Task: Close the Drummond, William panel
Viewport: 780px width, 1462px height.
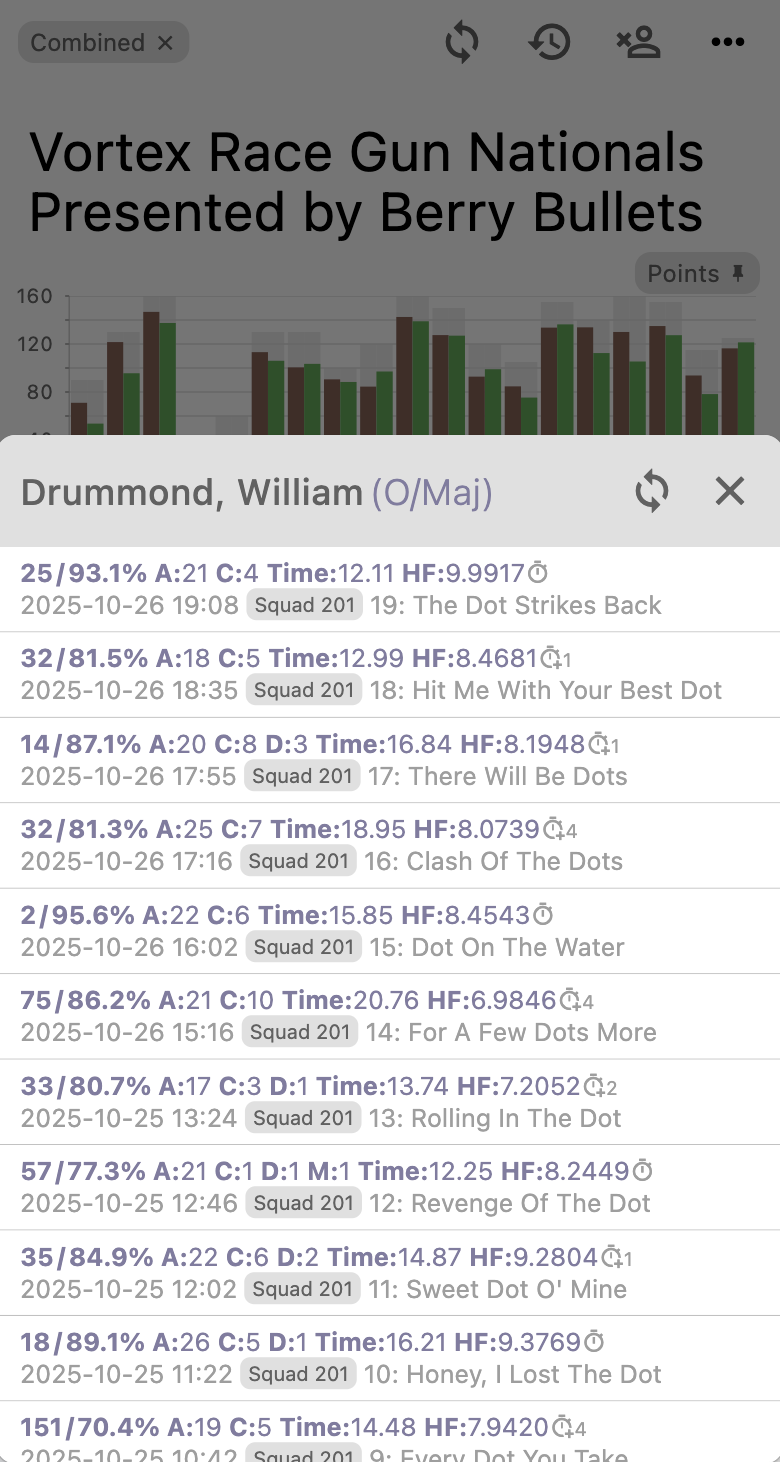Action: click(730, 491)
